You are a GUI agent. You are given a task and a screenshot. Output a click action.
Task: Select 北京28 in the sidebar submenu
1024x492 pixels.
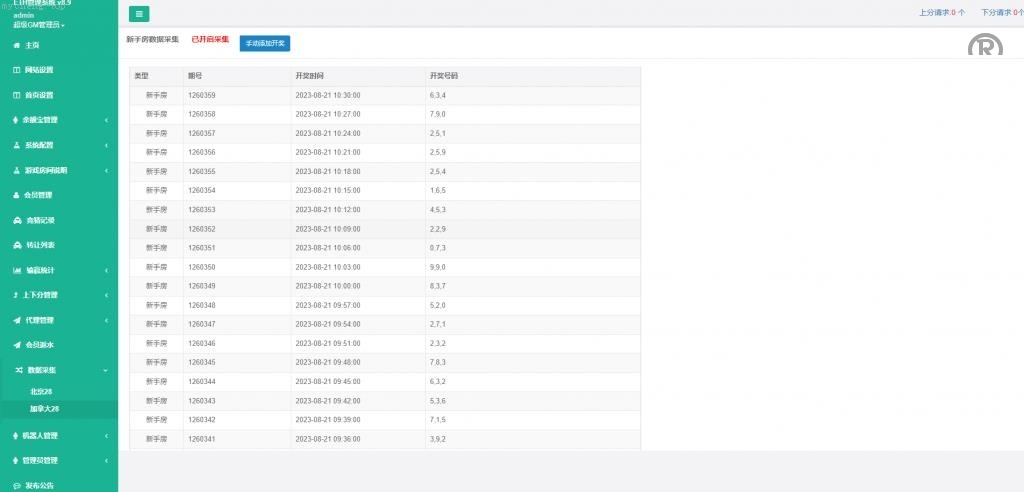41,392
